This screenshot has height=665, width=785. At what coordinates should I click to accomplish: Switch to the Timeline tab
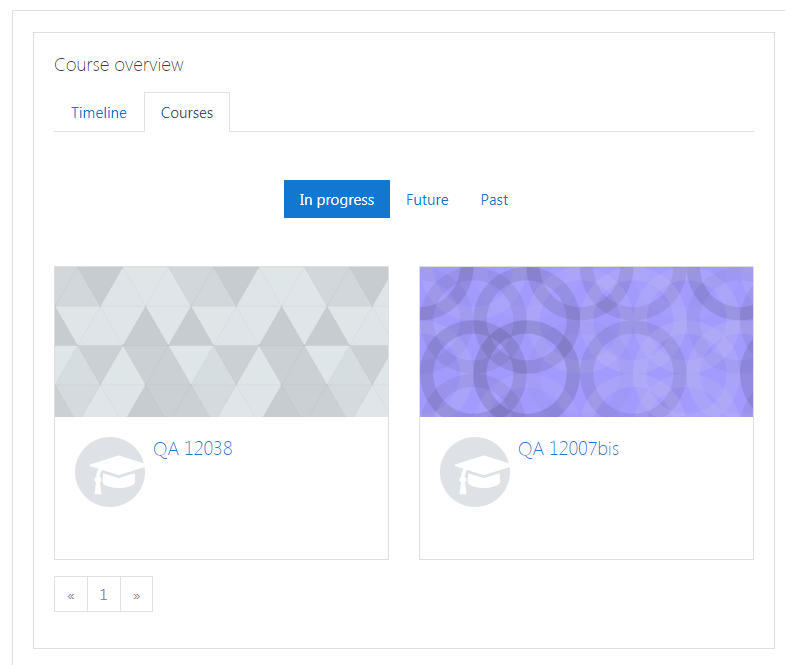(99, 113)
